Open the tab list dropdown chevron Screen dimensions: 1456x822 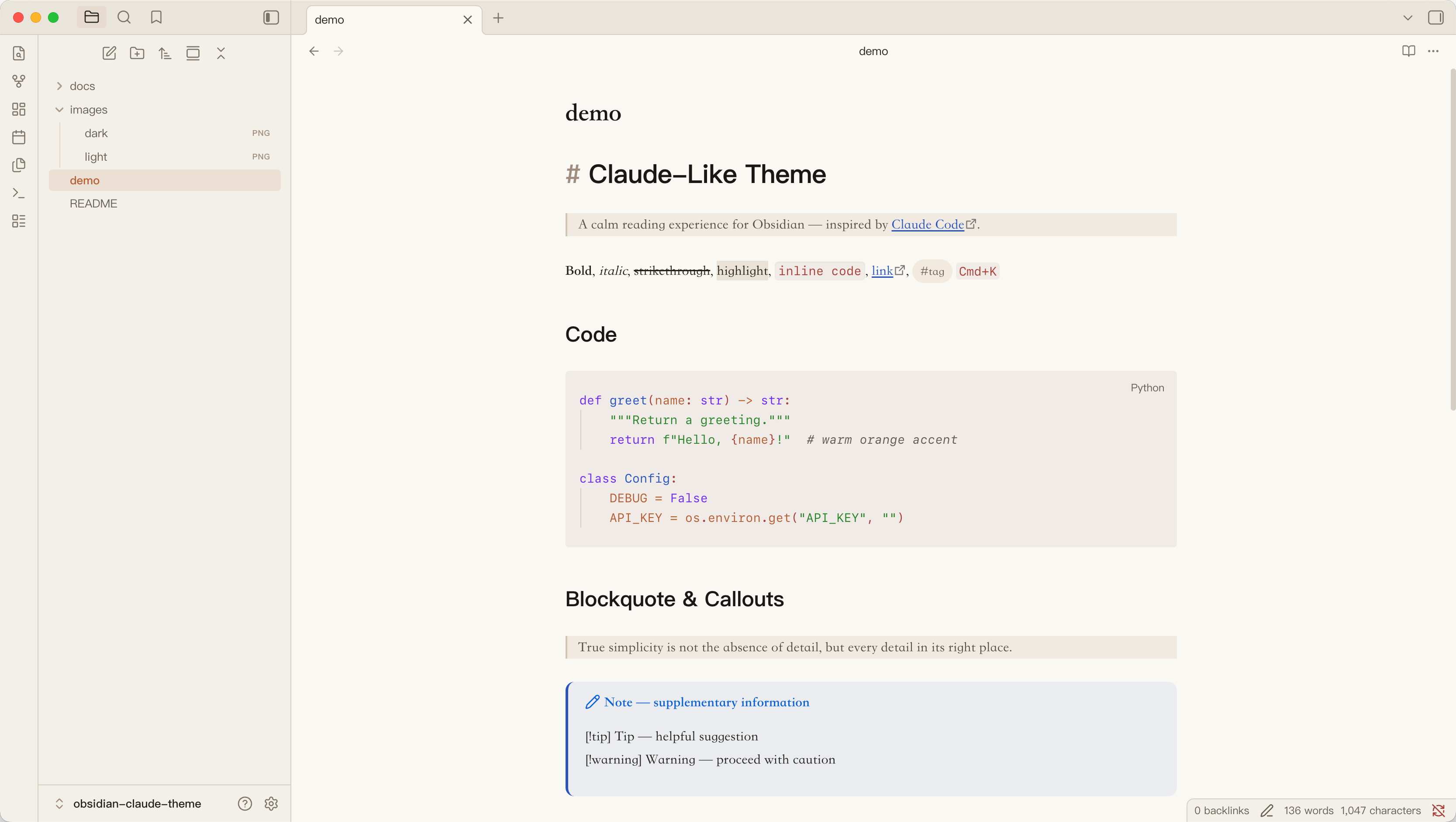click(x=1408, y=18)
